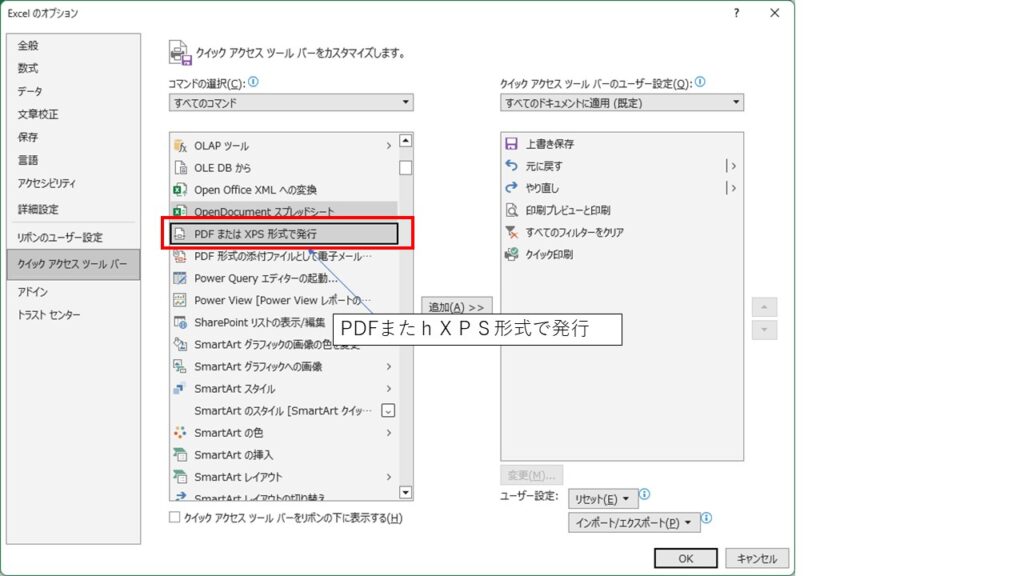Select the quick print icon (クイック印刷)

tap(512, 254)
